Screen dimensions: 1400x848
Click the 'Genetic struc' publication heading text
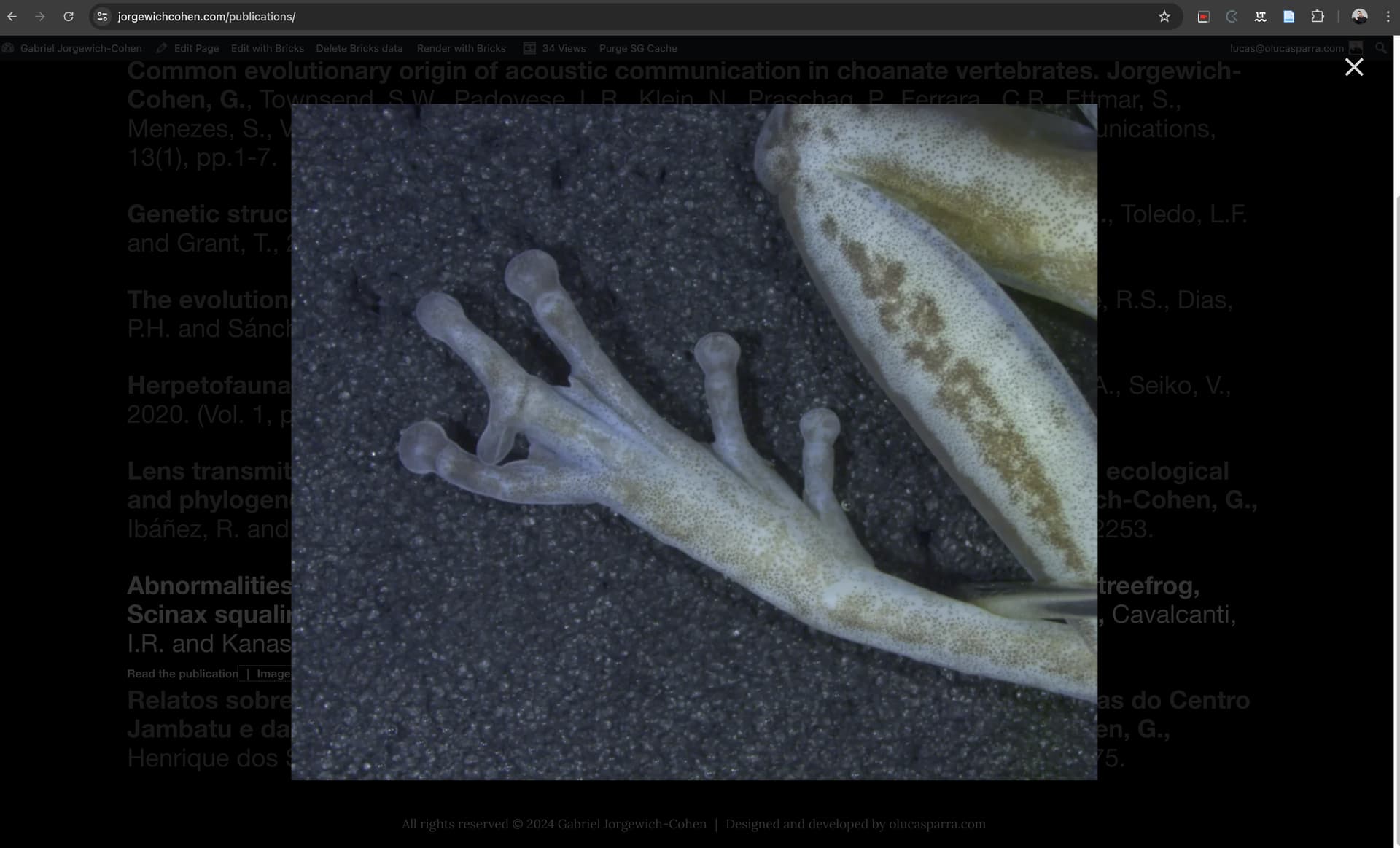coord(210,214)
